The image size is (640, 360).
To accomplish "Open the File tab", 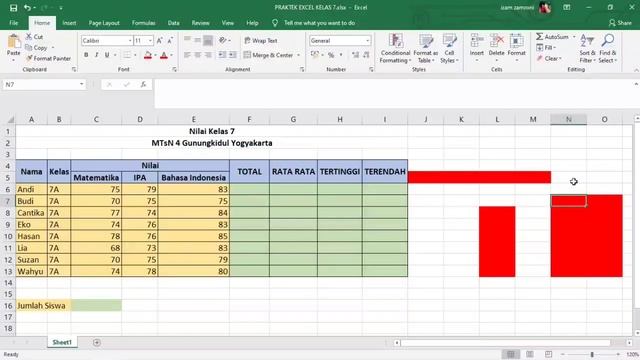I will click(13, 23).
